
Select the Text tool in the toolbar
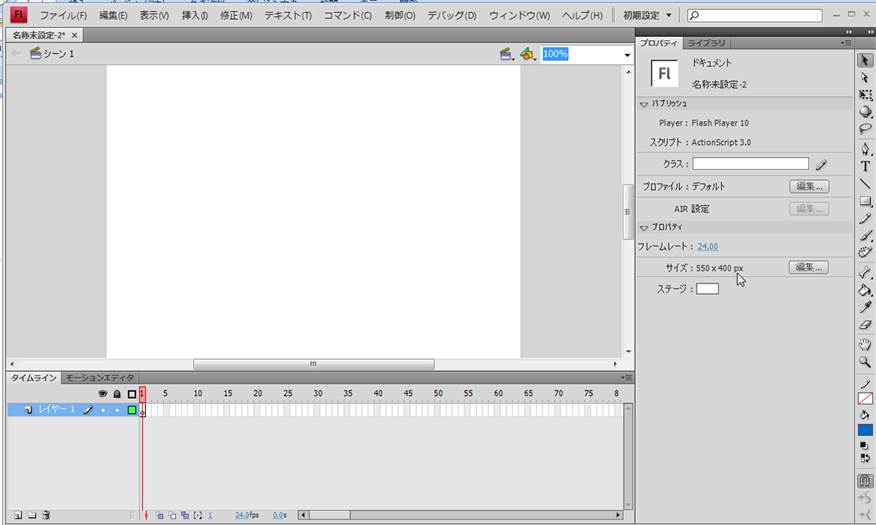point(865,166)
